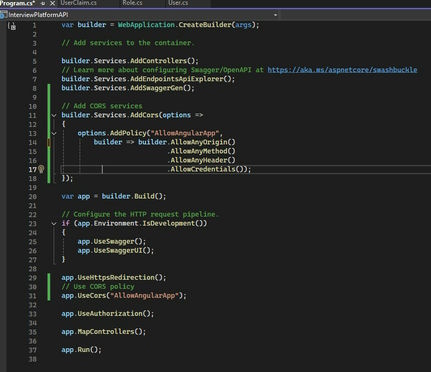Click 'app.UseCors' on line 31

pos(83,295)
